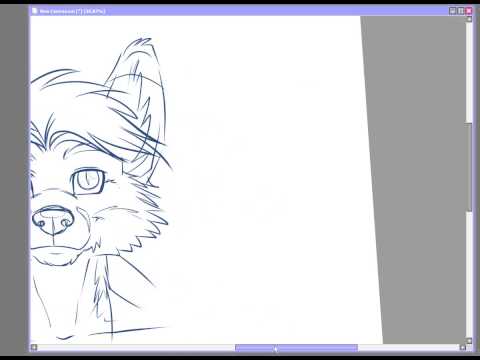Image resolution: width=480 pixels, height=360 pixels.
Task: Click the wolf's eye in the sketch
Action: (x=88, y=181)
